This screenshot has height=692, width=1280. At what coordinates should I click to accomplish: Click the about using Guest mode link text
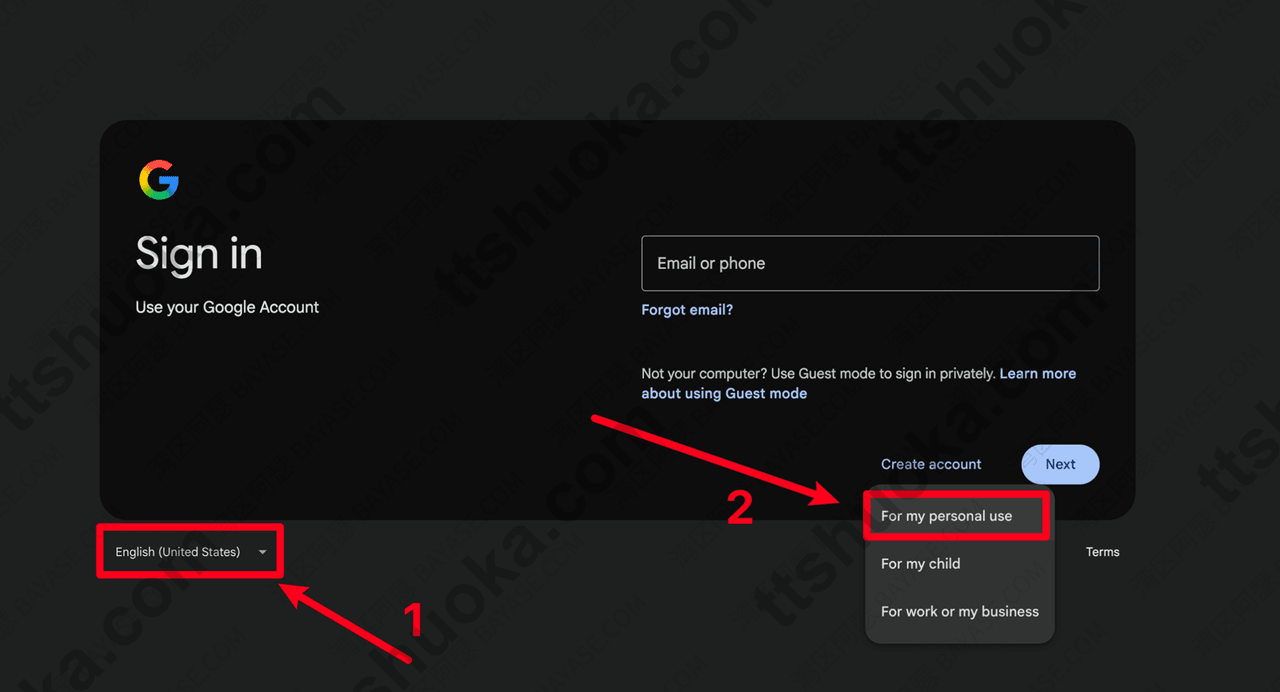pyautogui.click(x=724, y=393)
